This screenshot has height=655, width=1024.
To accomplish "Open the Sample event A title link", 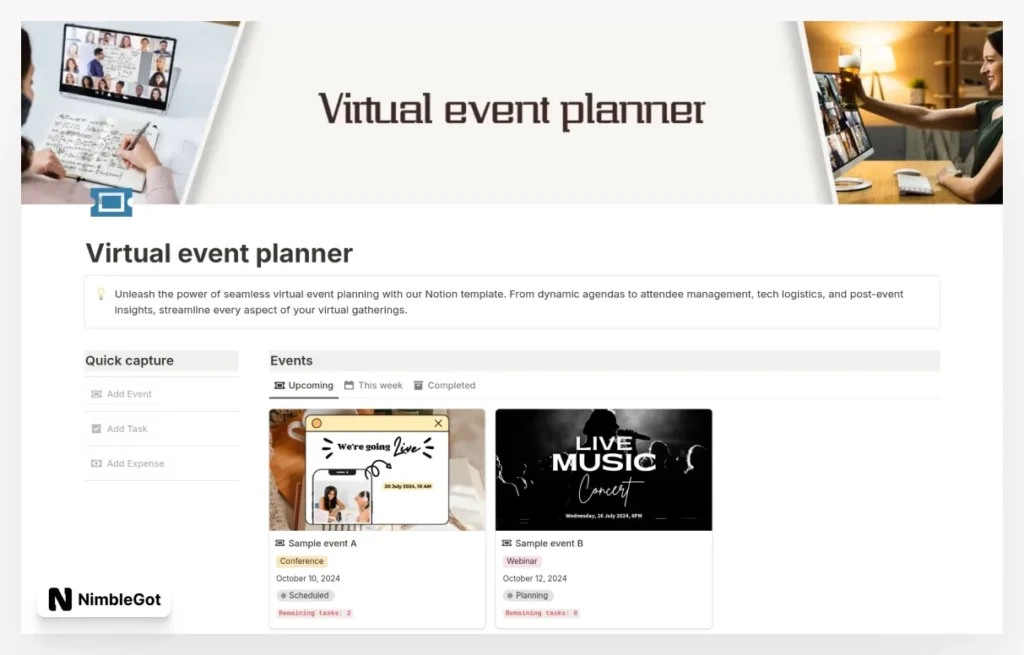I will point(322,543).
